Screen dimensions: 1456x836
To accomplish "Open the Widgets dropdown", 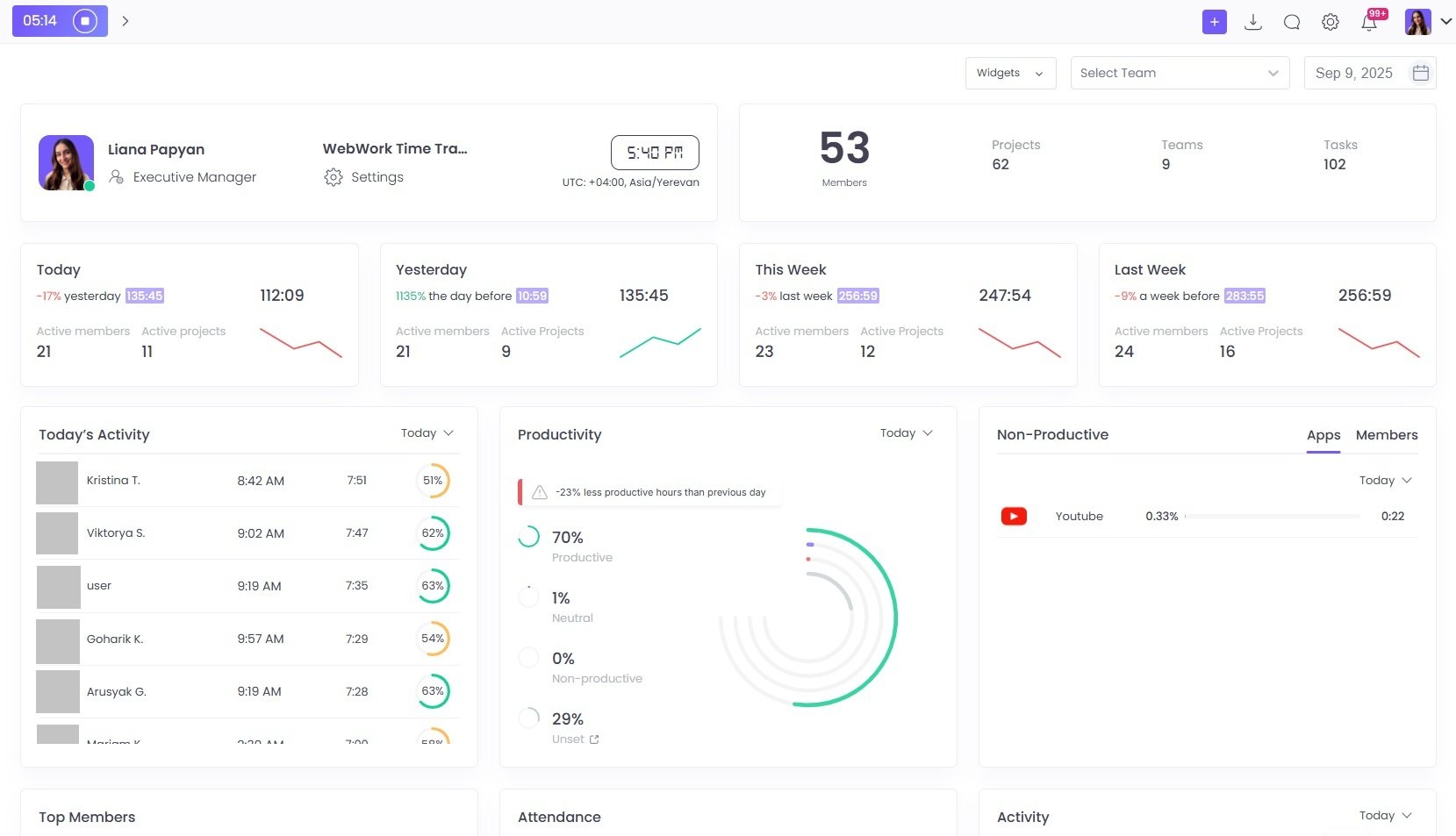I will click(x=1009, y=73).
